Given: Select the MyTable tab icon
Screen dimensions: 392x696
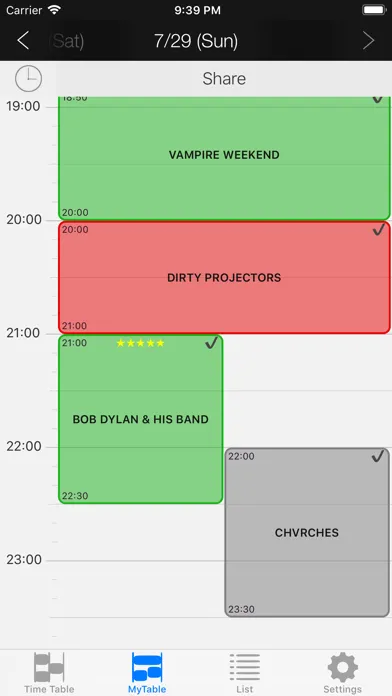Looking at the screenshot, I should click(147, 667).
